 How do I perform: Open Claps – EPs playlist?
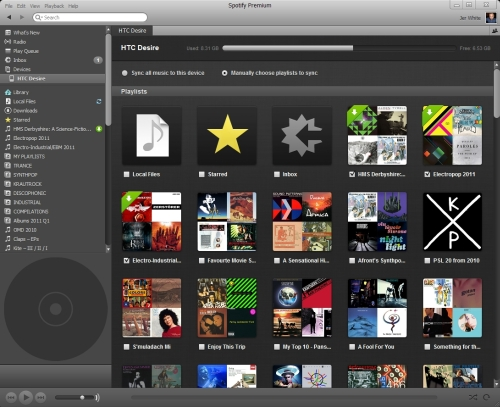coord(26,239)
